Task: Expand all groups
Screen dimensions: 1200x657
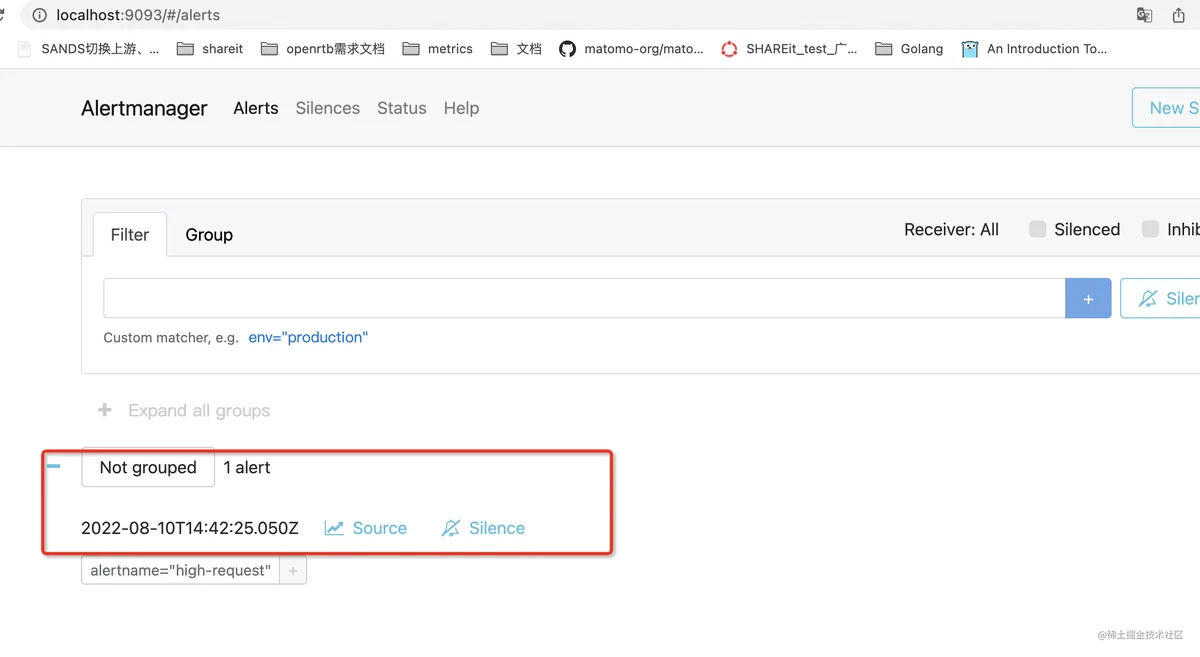Action: [x=184, y=411]
